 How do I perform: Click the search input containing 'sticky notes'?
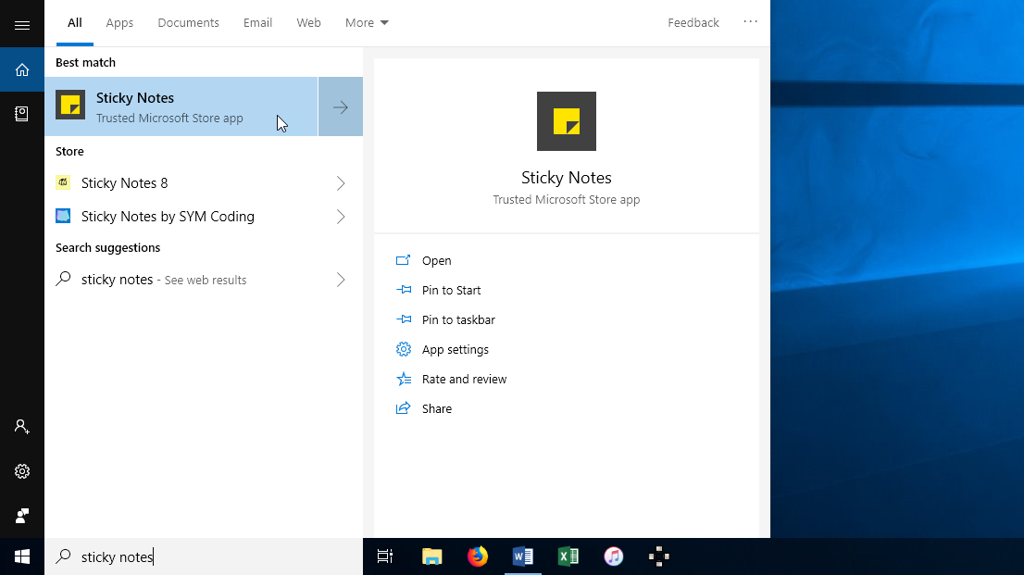[204, 557]
